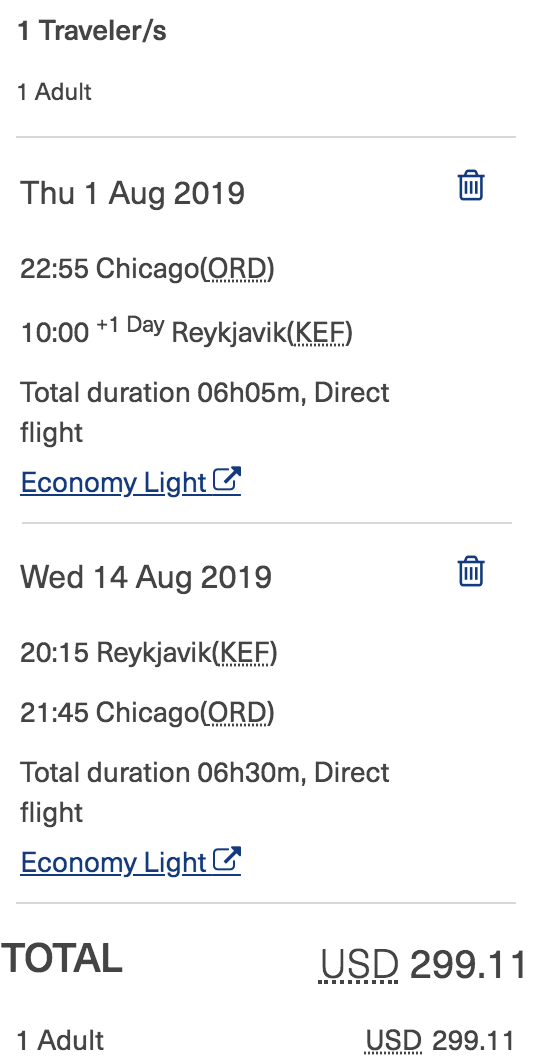Screen dimensions: 534x1062
Task: Open external link icon of return Economy Light
Action: point(226,859)
